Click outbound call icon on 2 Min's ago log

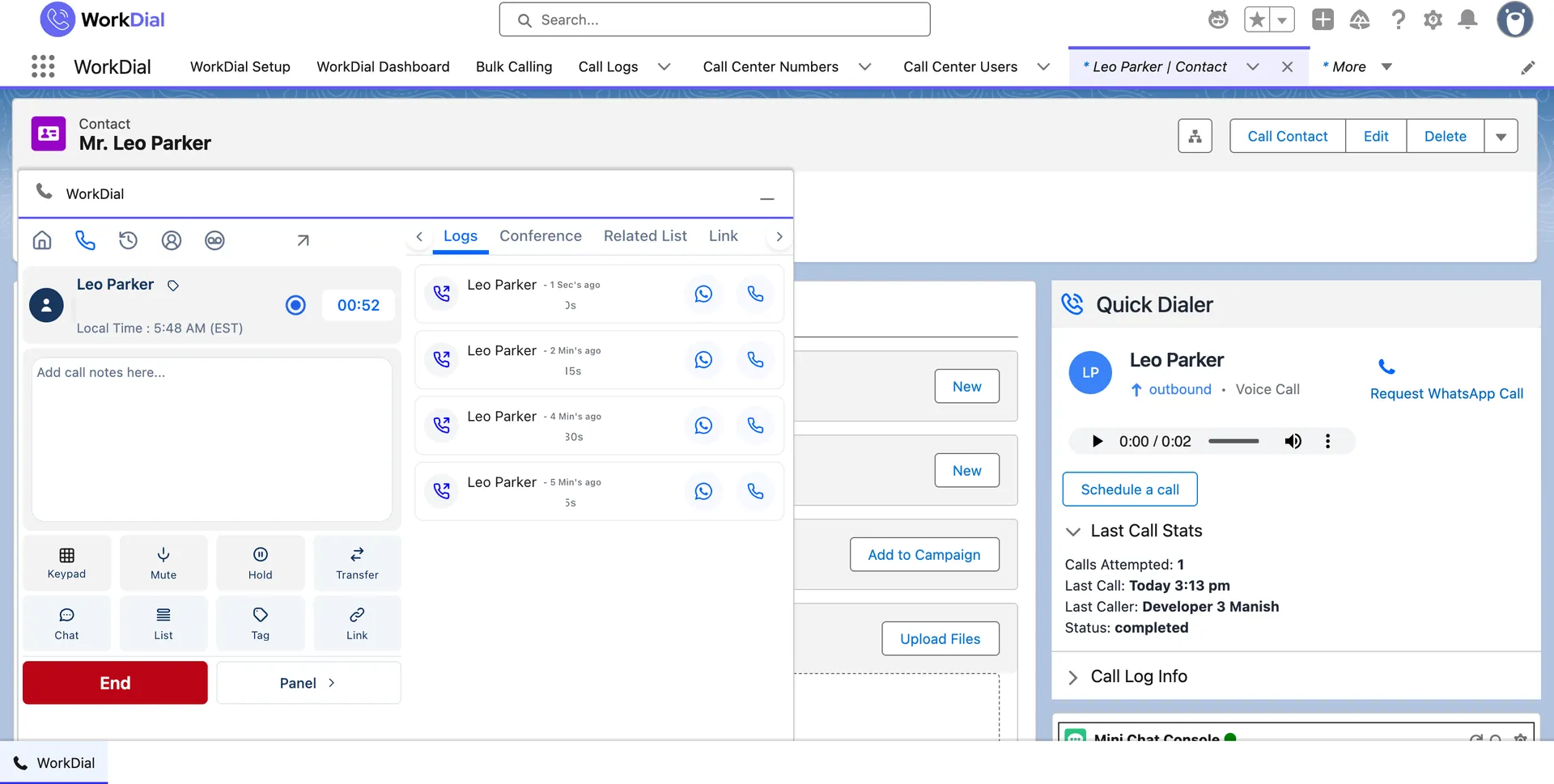[441, 359]
